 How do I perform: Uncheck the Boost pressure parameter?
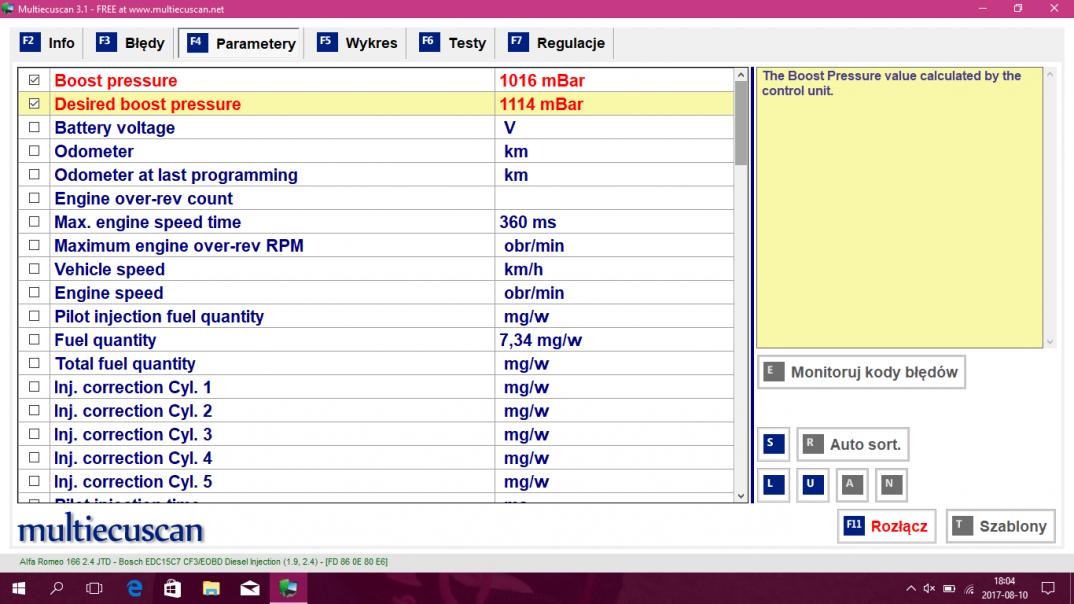[35, 80]
